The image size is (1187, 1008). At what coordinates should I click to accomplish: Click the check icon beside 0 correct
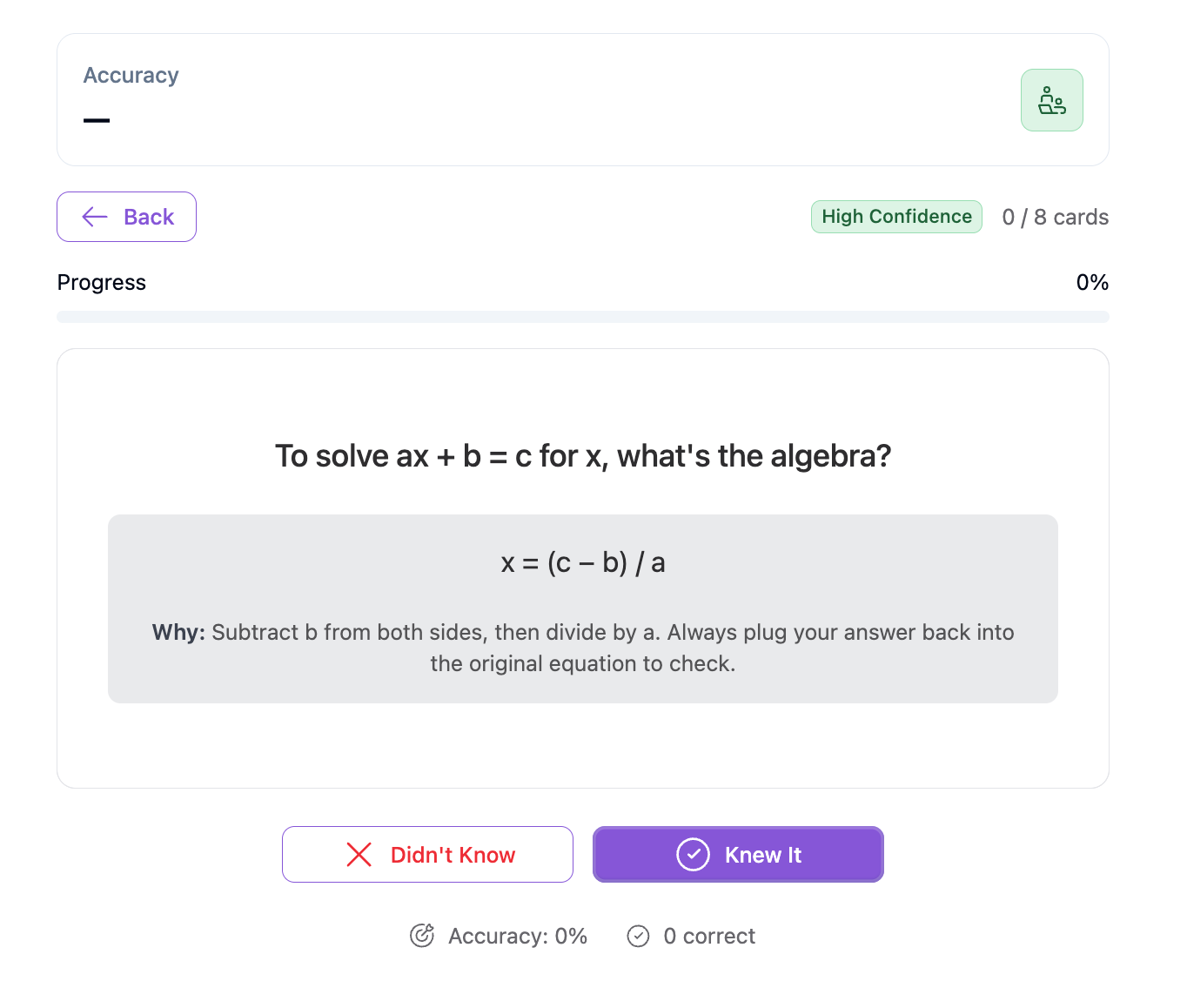pos(638,936)
